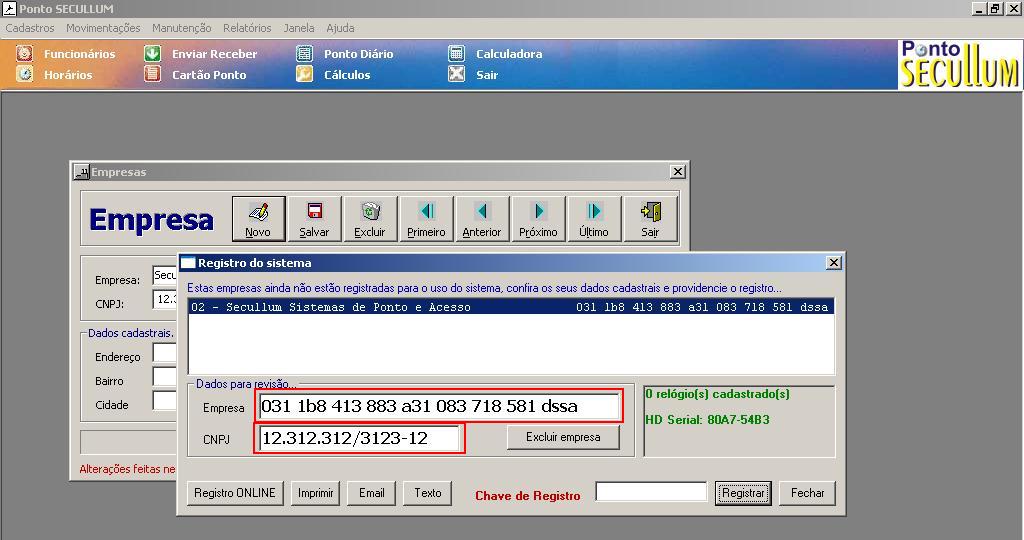Click the Sair door icon in the Empresas window
The height and width of the screenshot is (540, 1024).
650,219
